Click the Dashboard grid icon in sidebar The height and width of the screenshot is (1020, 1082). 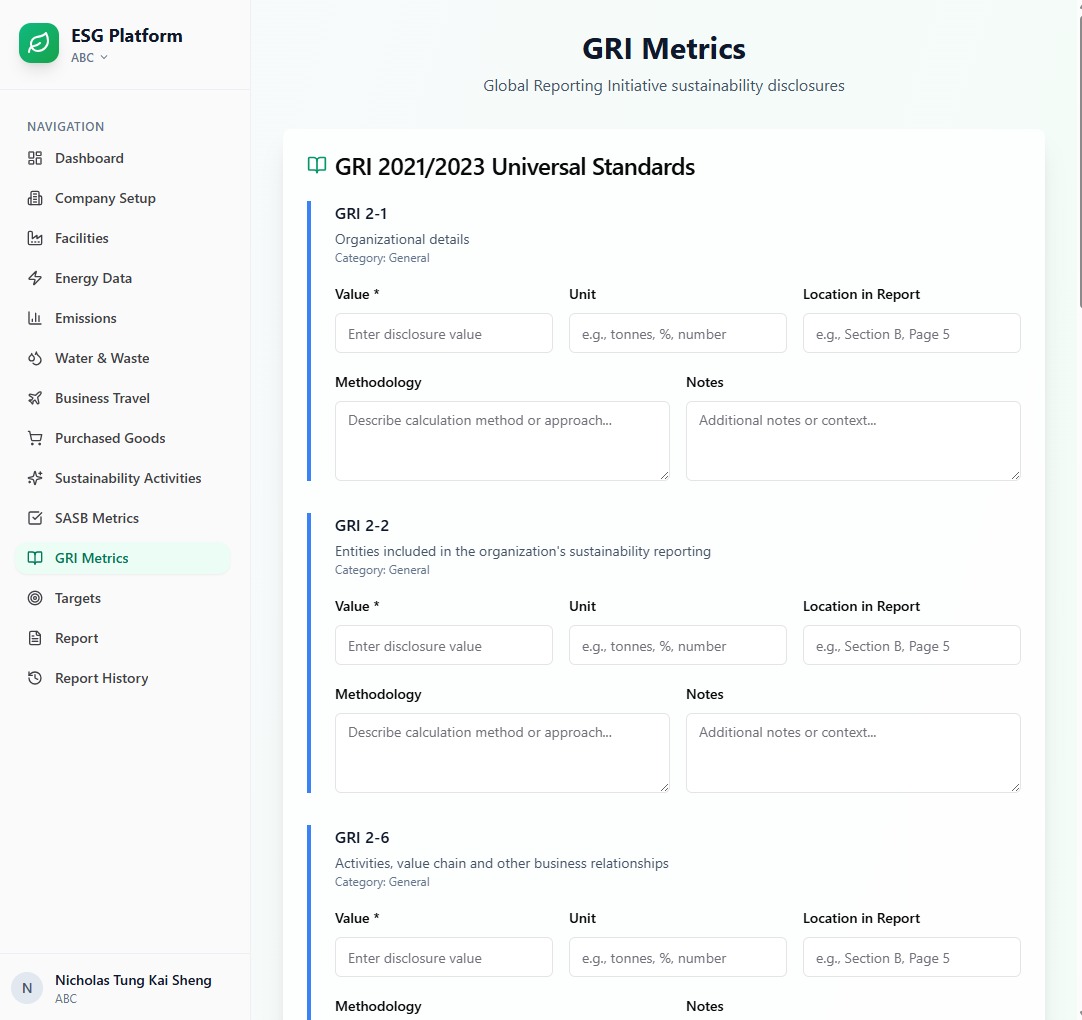[35, 158]
